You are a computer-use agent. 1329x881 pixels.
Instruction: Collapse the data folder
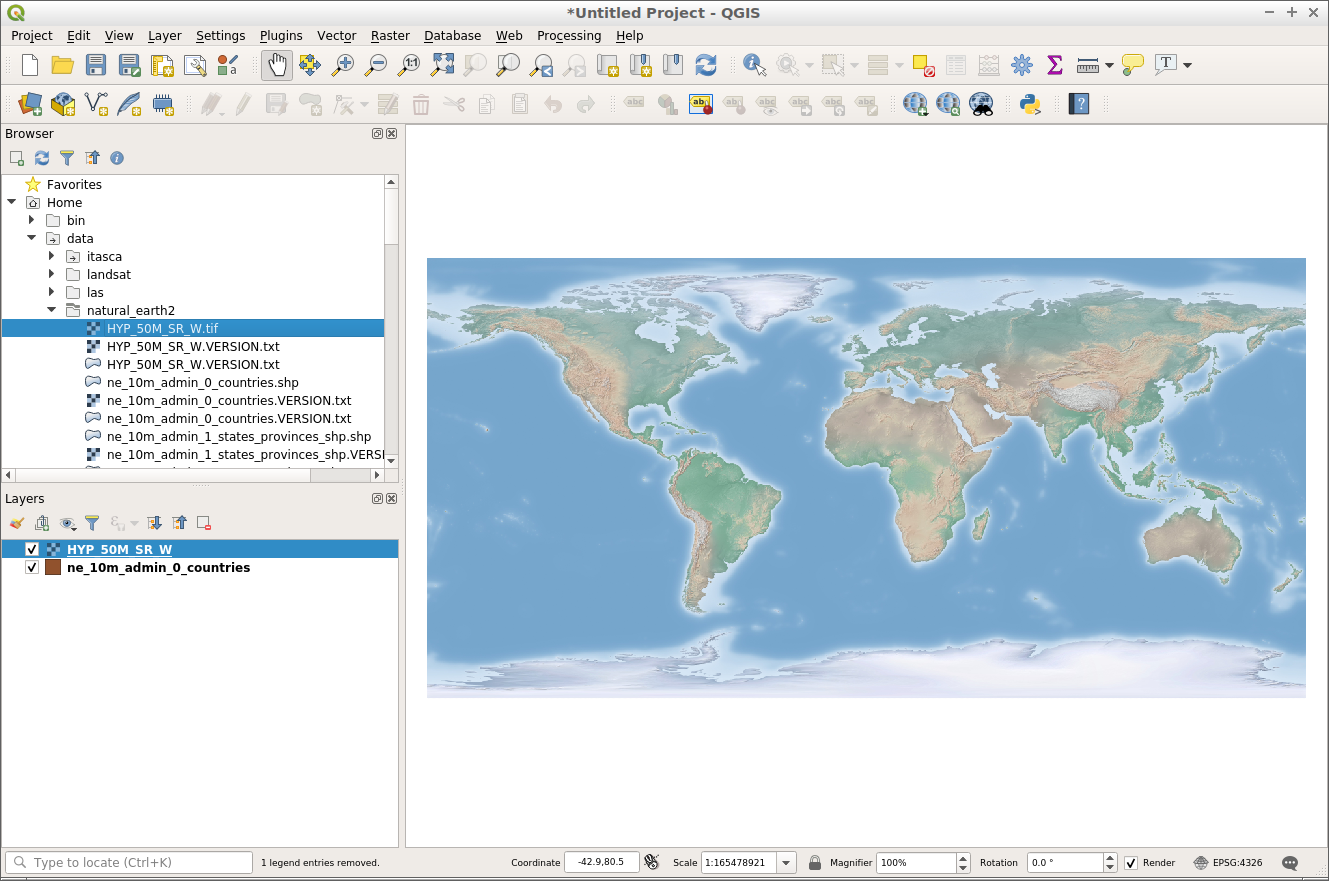pyautogui.click(x=31, y=238)
